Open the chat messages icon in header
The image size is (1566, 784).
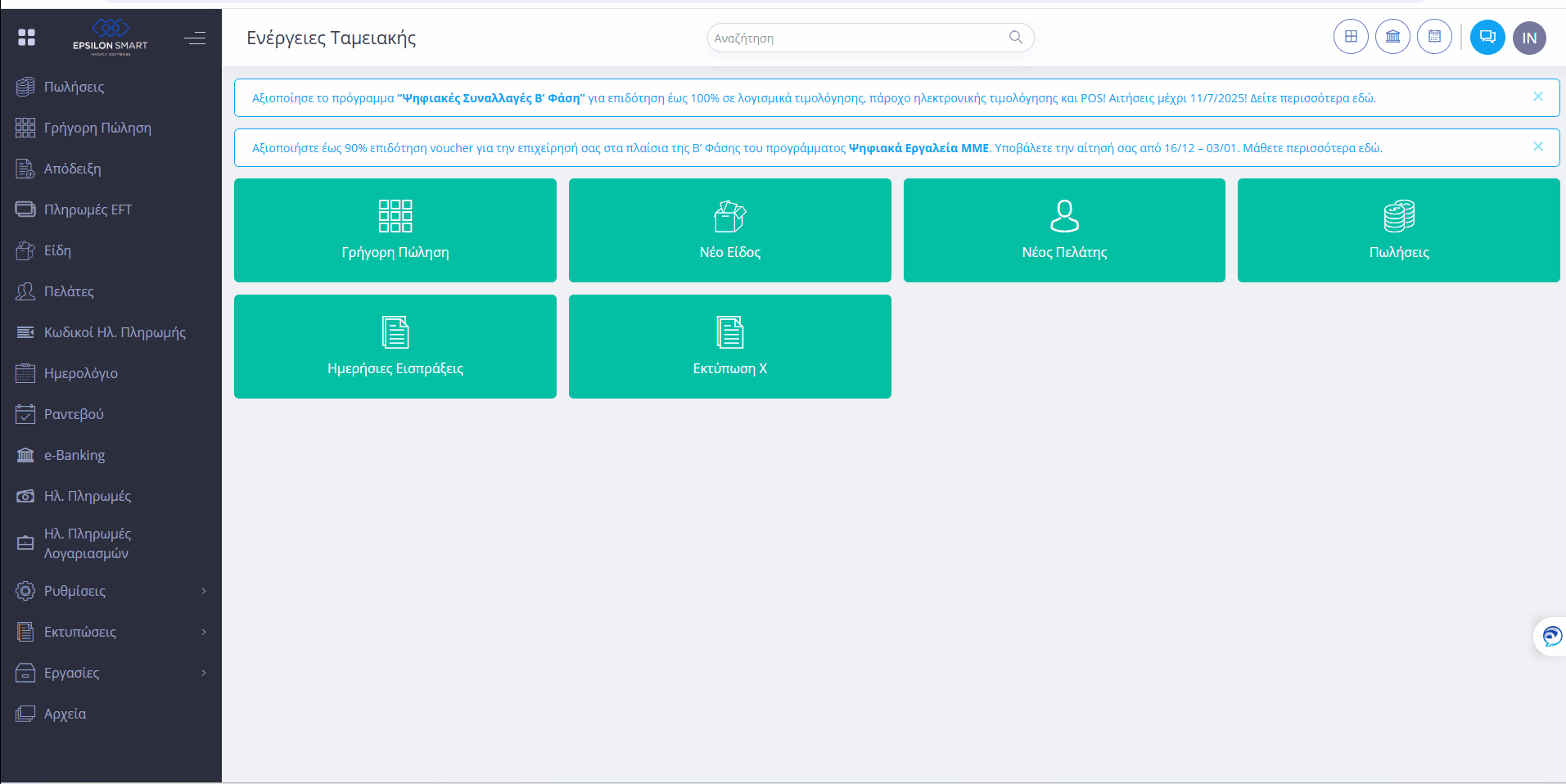click(x=1487, y=37)
